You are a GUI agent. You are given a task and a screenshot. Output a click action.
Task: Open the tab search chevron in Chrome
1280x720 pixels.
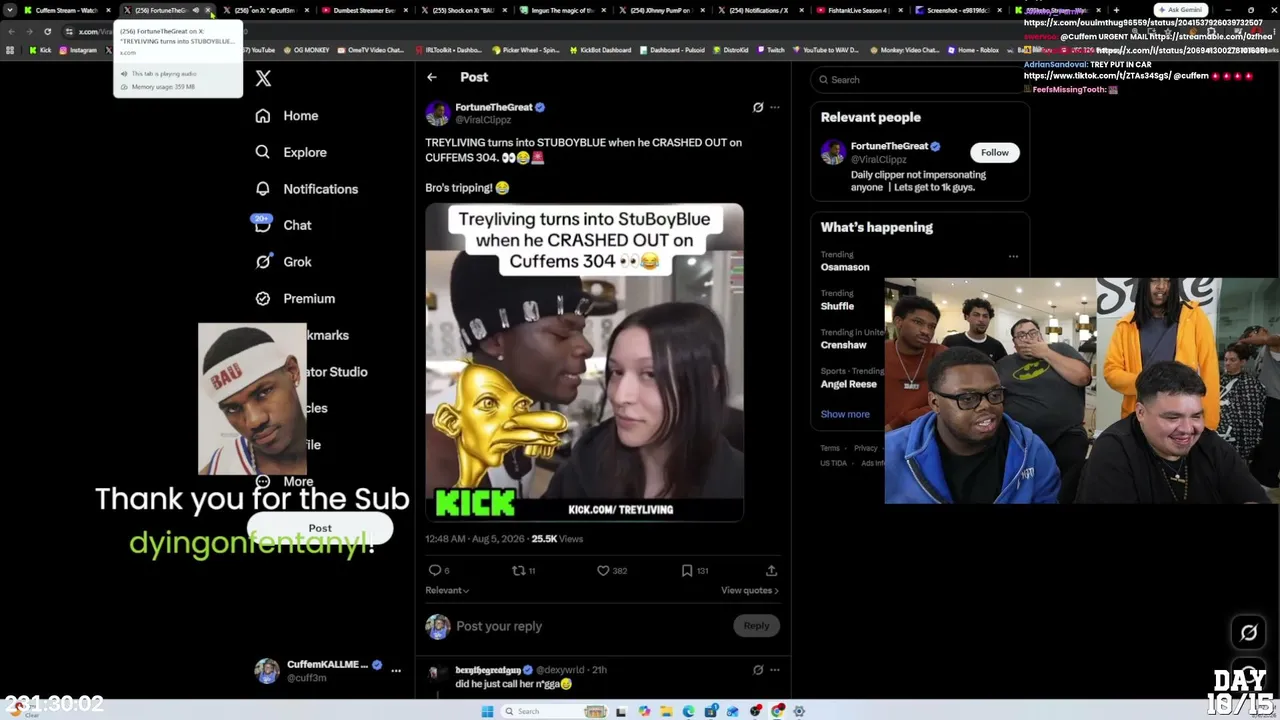8,10
